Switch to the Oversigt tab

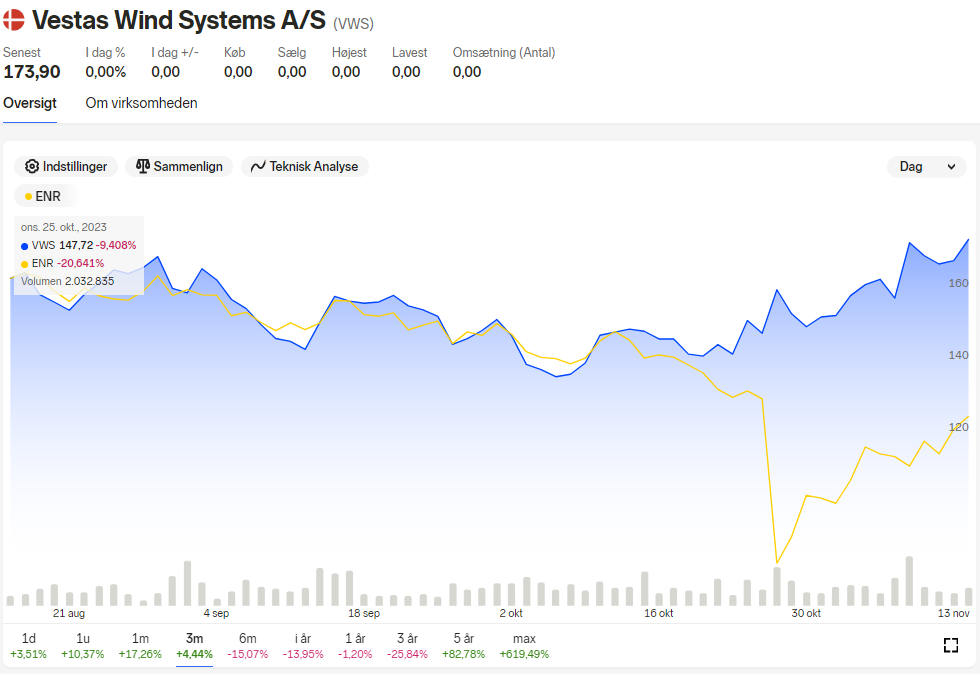(x=30, y=103)
